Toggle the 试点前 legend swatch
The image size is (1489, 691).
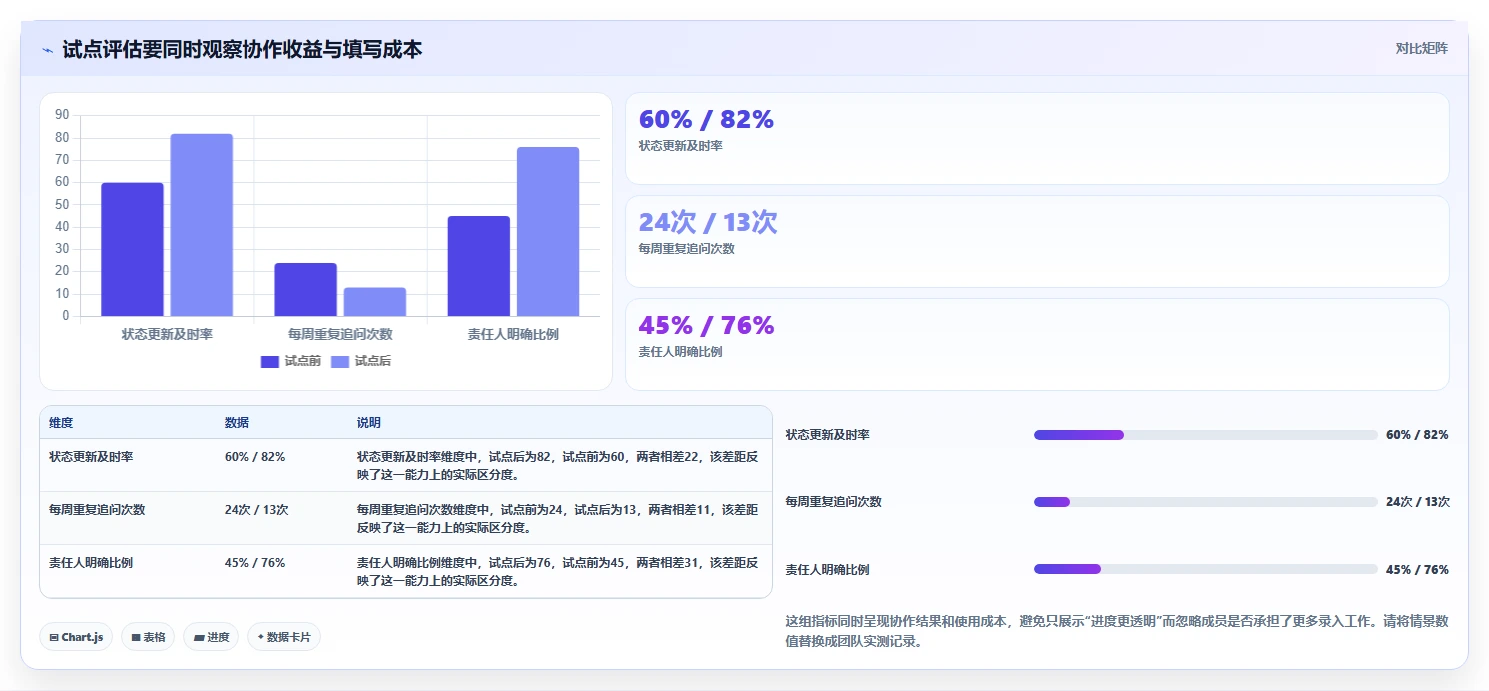click(x=270, y=362)
